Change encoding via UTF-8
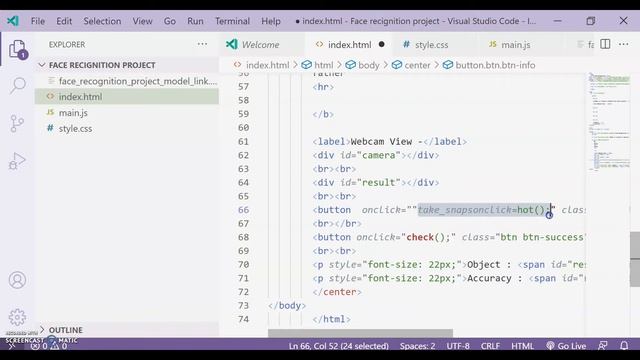The image size is (640, 360). (458, 346)
